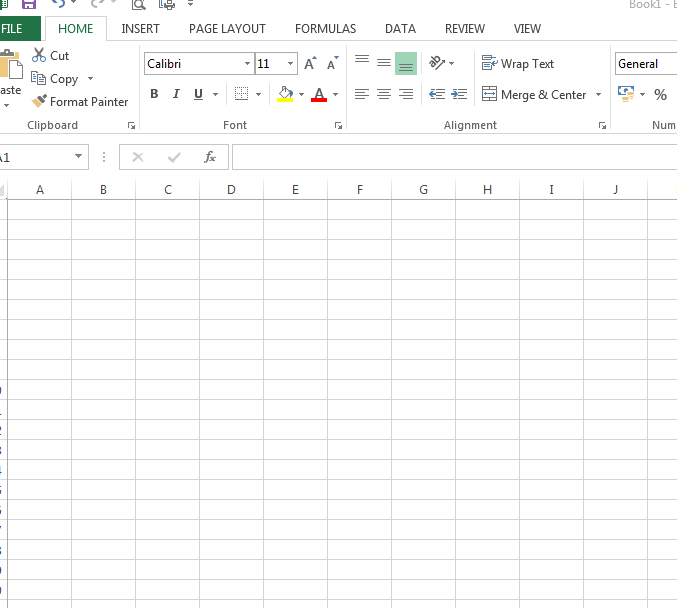
Task: Increase font size with large A
Action: (310, 64)
